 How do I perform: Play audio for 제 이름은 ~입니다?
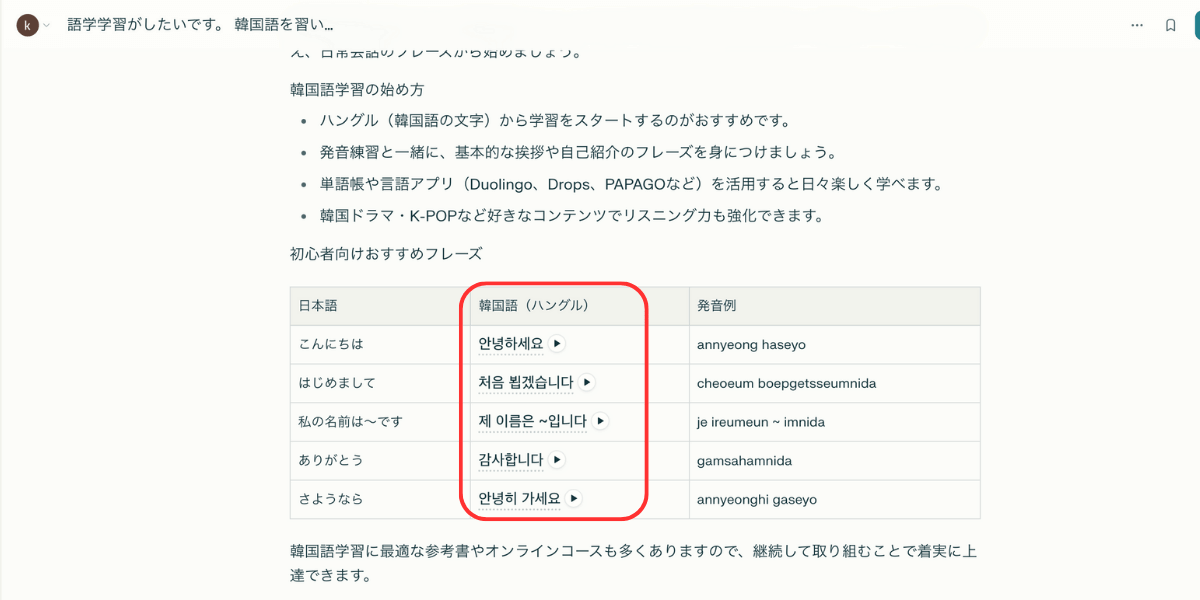[600, 421]
